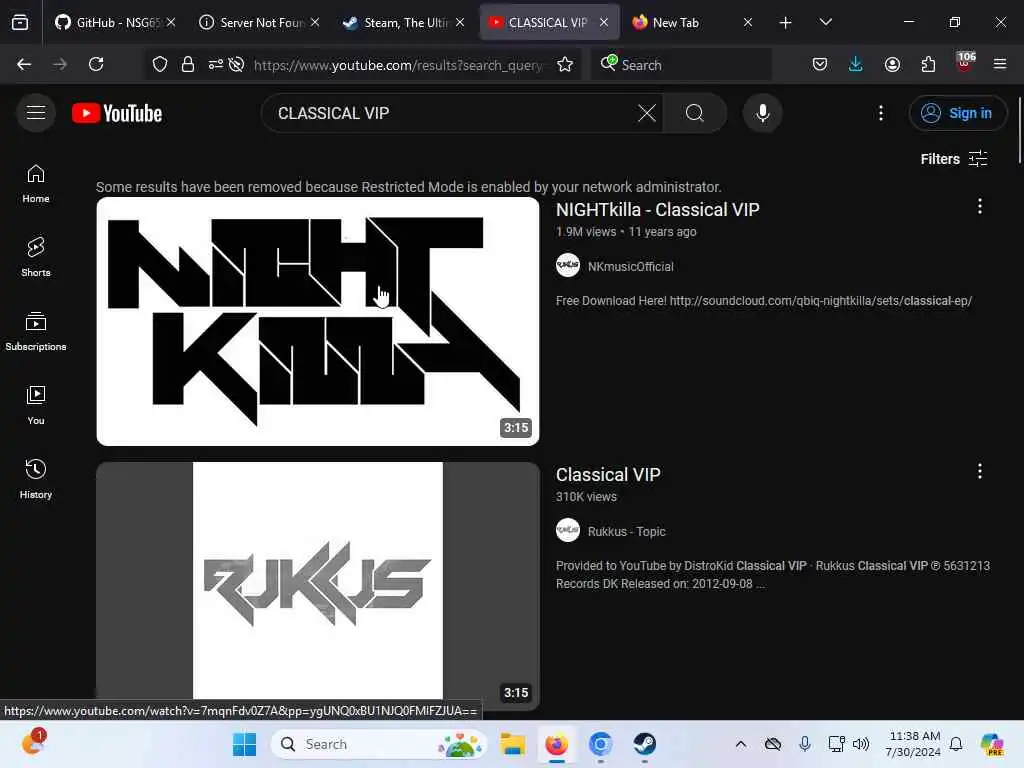1024x768 pixels.
Task: Open the Classical VIP 310K views title
Action: pyautogui.click(x=608, y=475)
